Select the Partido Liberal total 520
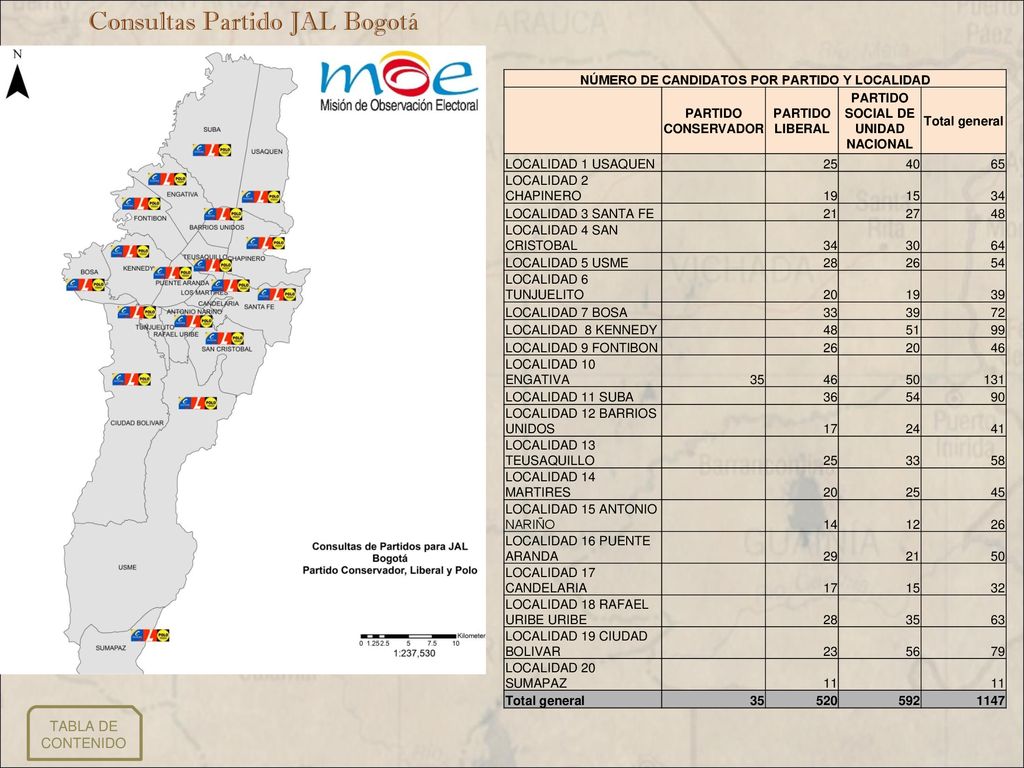Image resolution: width=1024 pixels, height=768 pixels. (826, 701)
